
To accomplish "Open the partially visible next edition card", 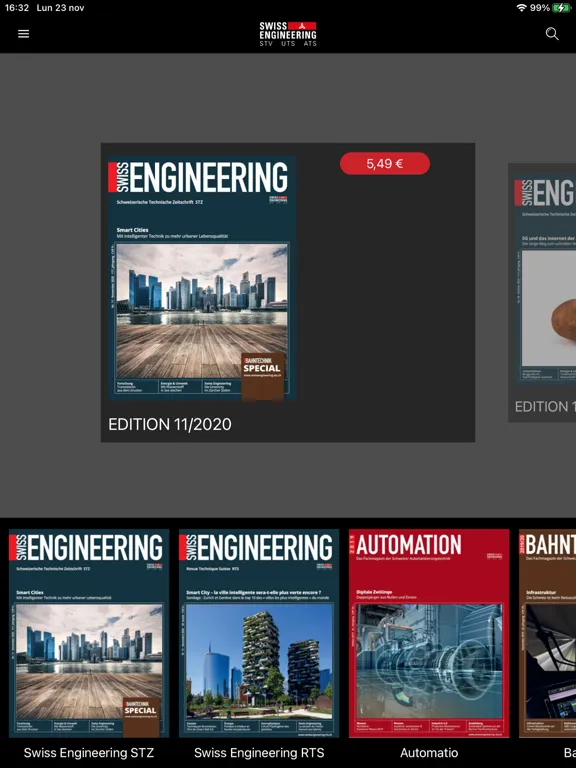I will tap(542, 292).
